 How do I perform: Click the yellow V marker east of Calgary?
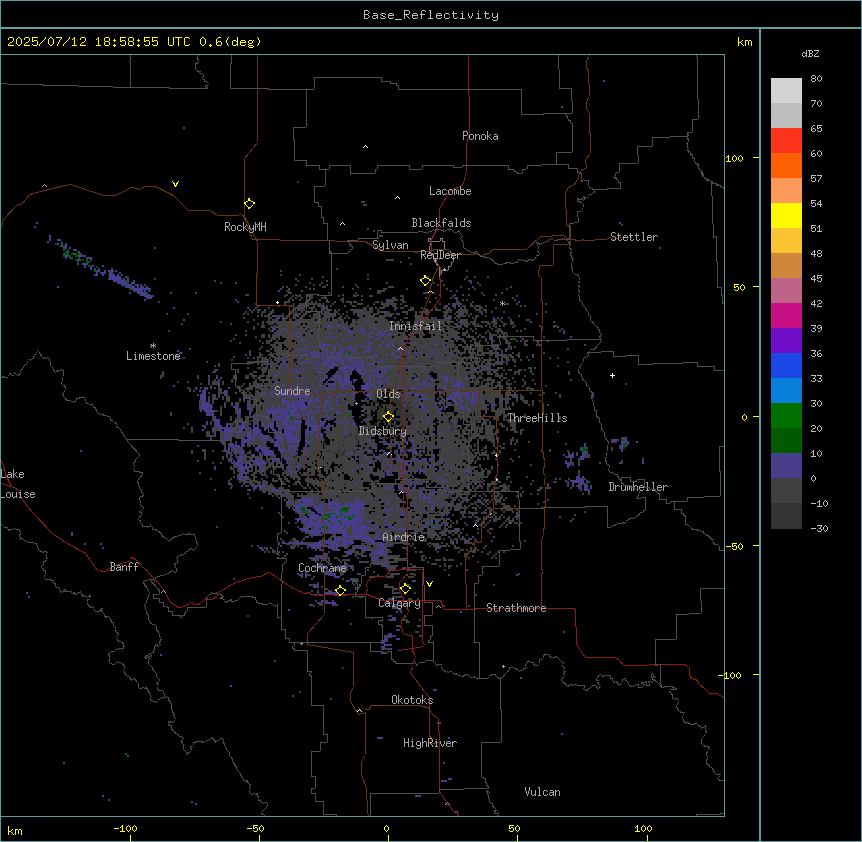pos(429,584)
